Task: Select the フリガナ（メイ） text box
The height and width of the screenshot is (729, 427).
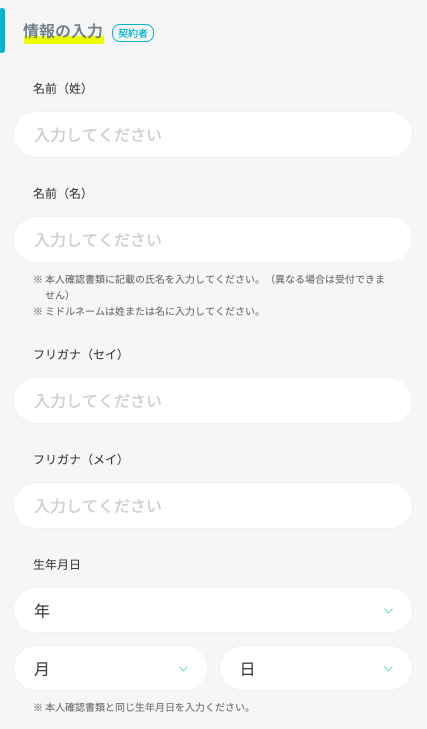Action: 213,505
